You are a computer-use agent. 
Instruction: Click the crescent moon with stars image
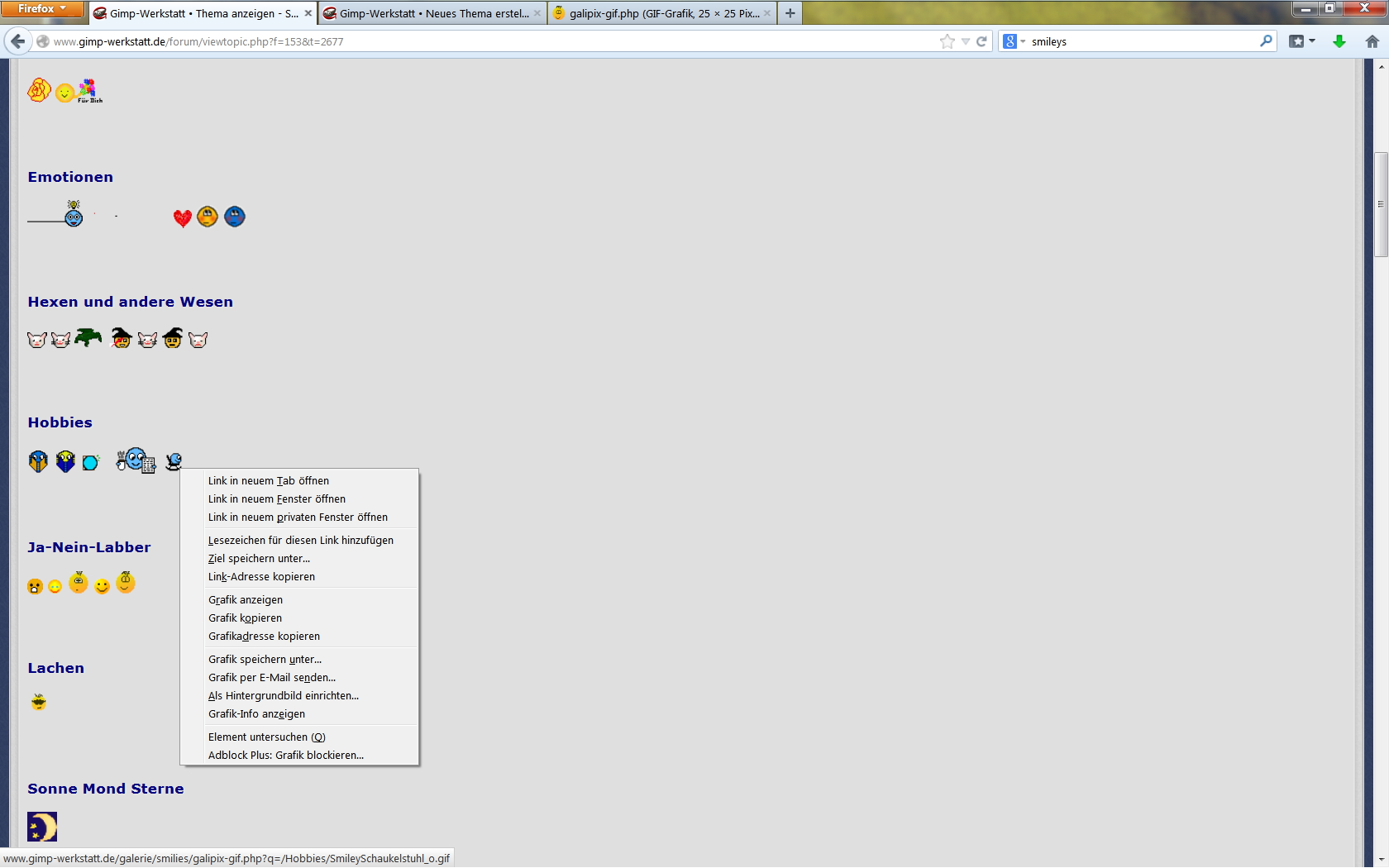[42, 827]
